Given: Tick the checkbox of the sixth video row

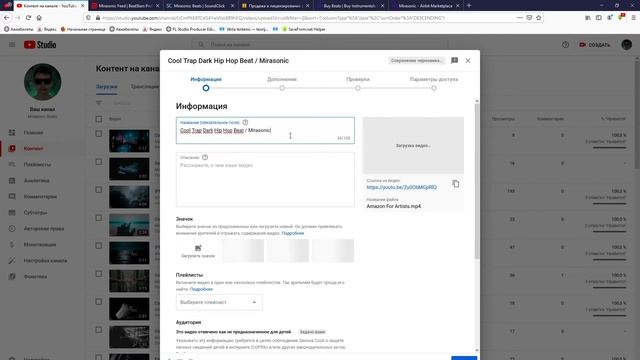Looking at the screenshot, I should 99,273.
